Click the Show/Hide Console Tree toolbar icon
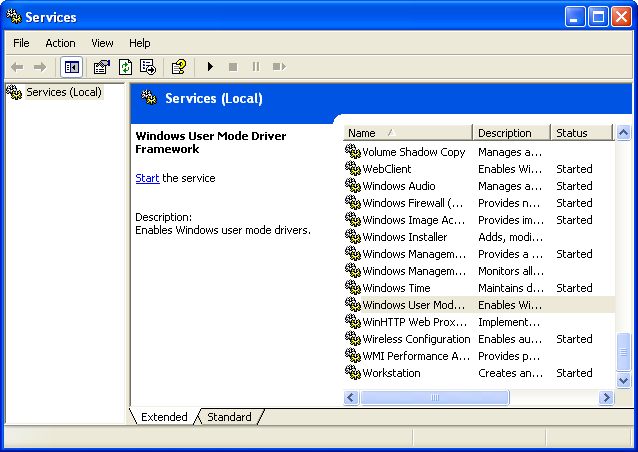 (72, 67)
